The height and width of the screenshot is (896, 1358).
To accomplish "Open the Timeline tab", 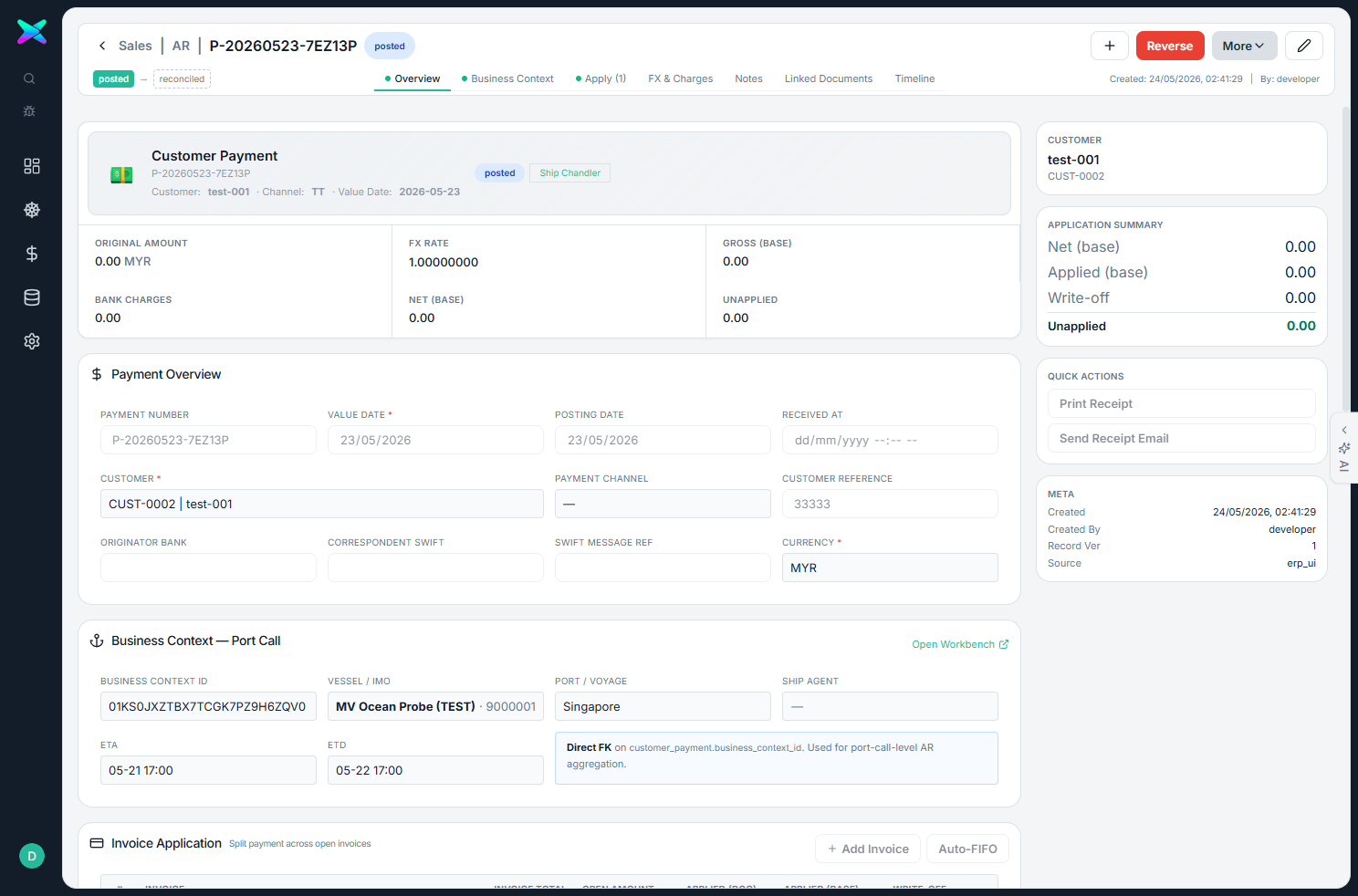I will (x=914, y=78).
